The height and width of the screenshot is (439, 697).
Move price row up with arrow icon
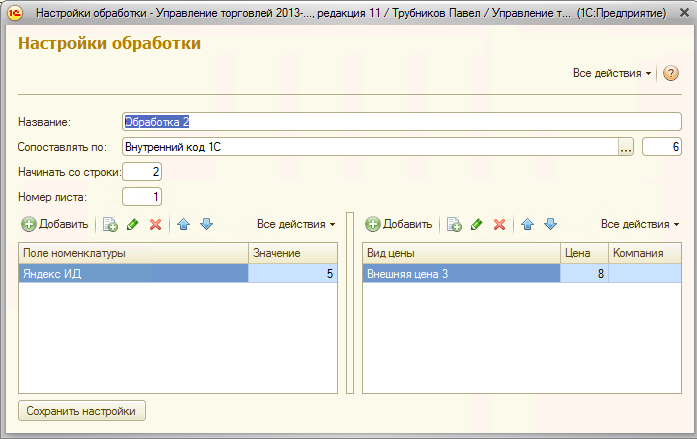(528, 225)
